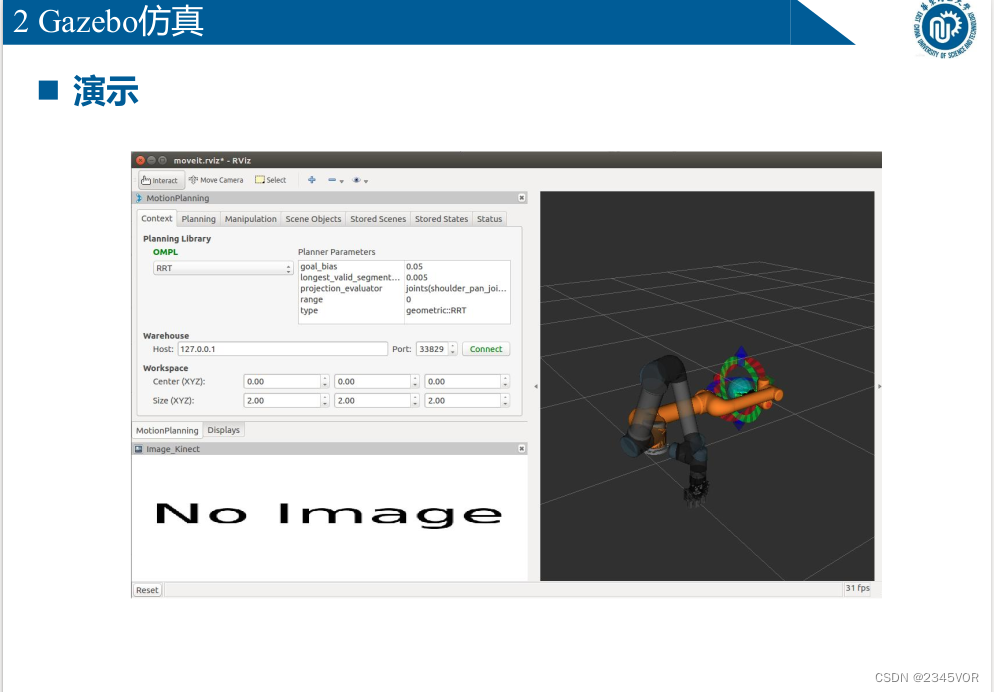Image resolution: width=994 pixels, height=692 pixels.
Task: Activate the Move Camera tool
Action: 215,180
